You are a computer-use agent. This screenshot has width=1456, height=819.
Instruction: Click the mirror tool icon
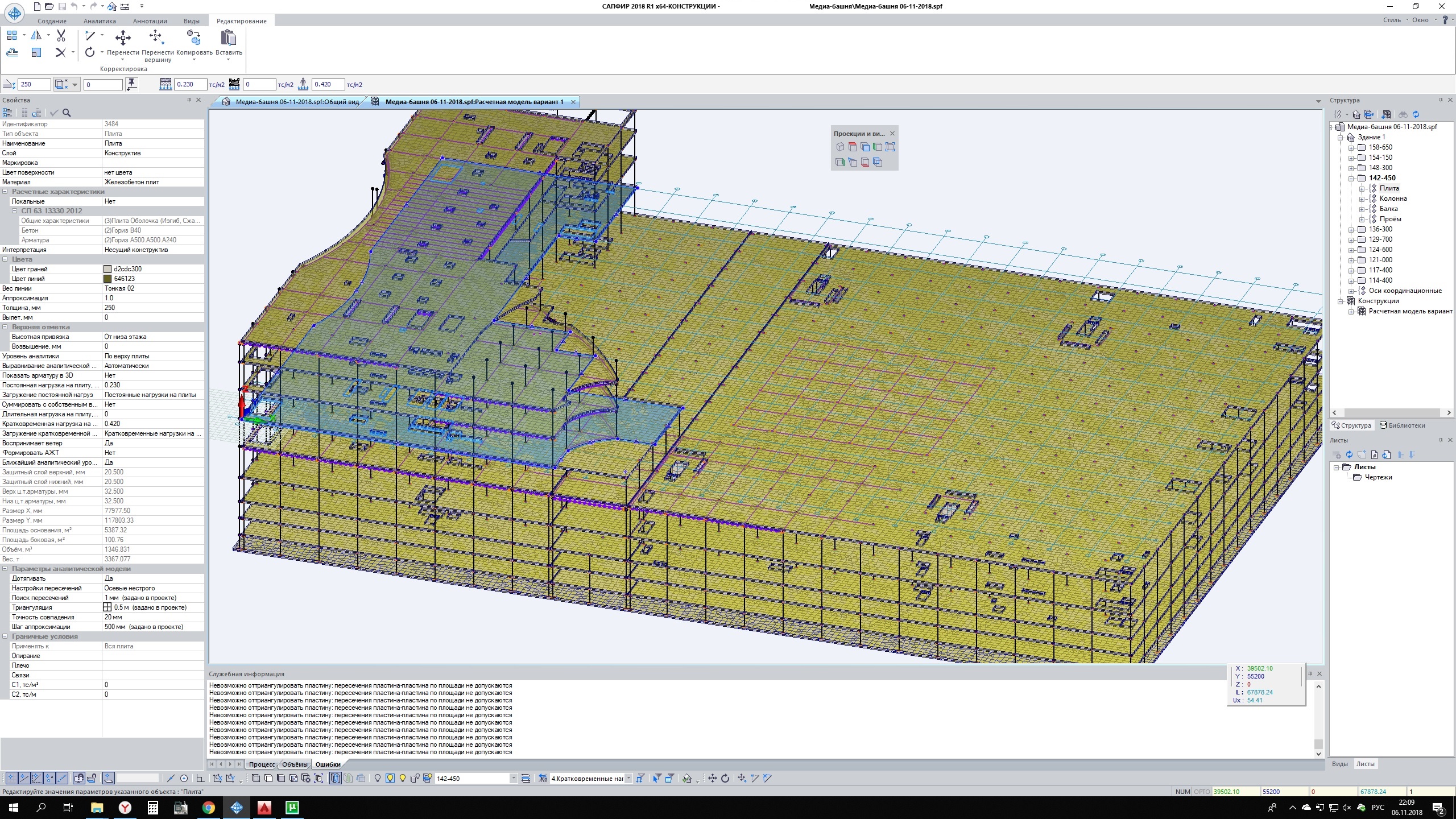point(36,36)
